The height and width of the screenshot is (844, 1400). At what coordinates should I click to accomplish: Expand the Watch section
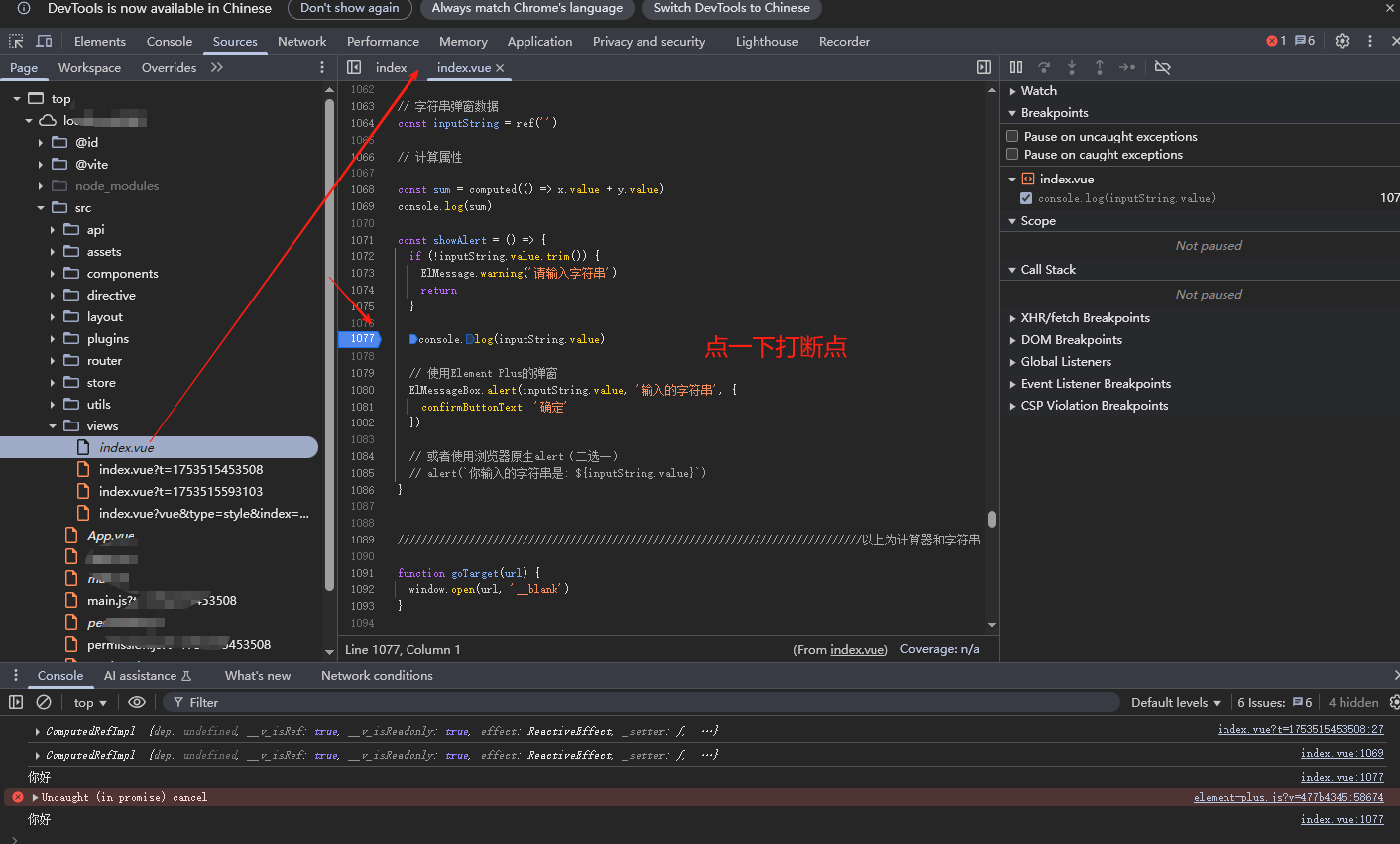coord(1012,91)
